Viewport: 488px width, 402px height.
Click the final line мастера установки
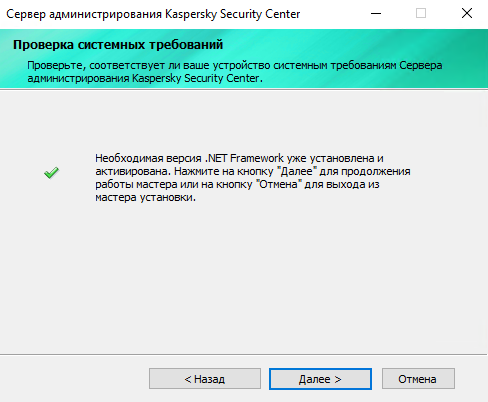point(145,198)
